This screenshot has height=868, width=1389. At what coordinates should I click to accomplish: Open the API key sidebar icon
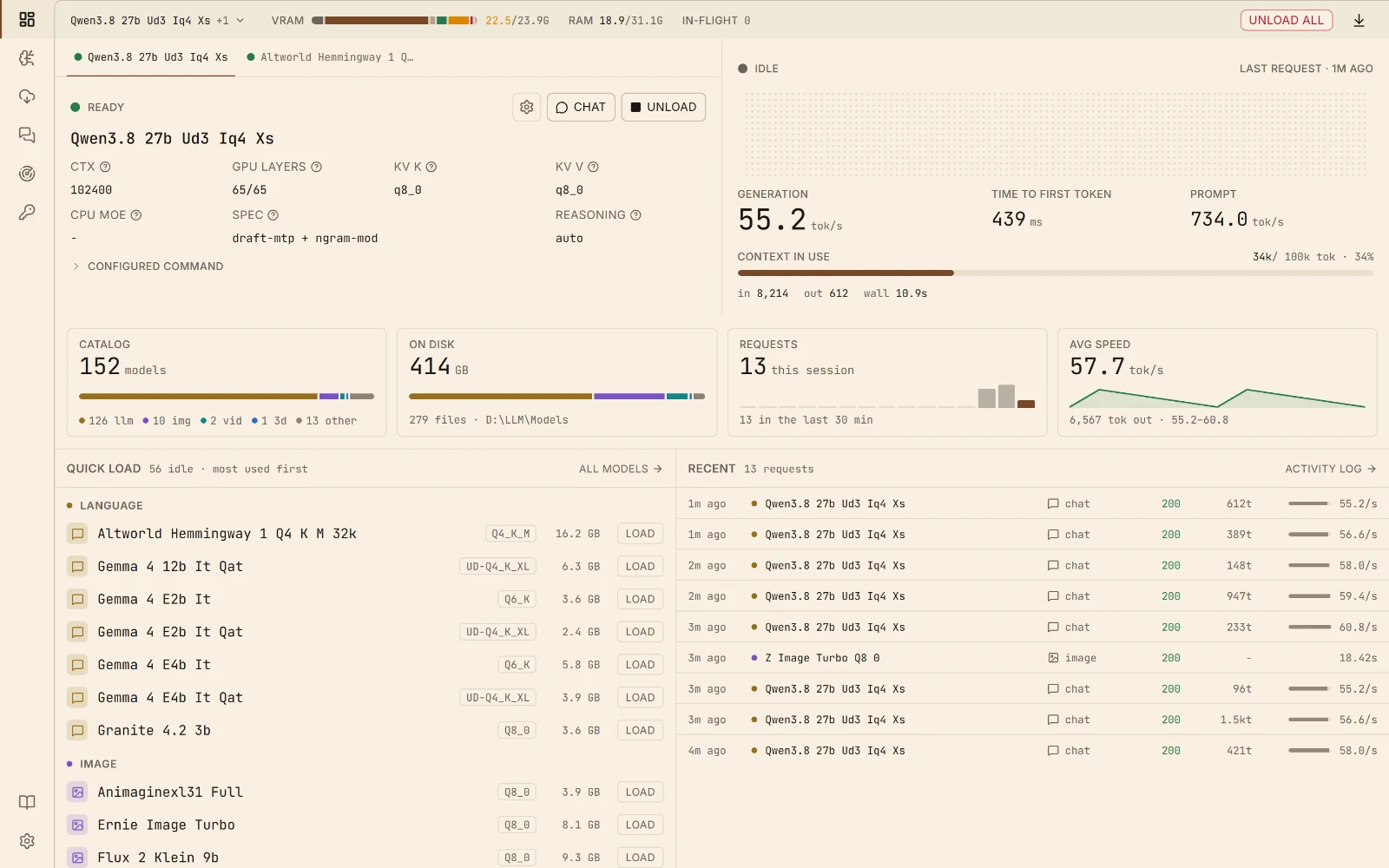[x=27, y=212]
